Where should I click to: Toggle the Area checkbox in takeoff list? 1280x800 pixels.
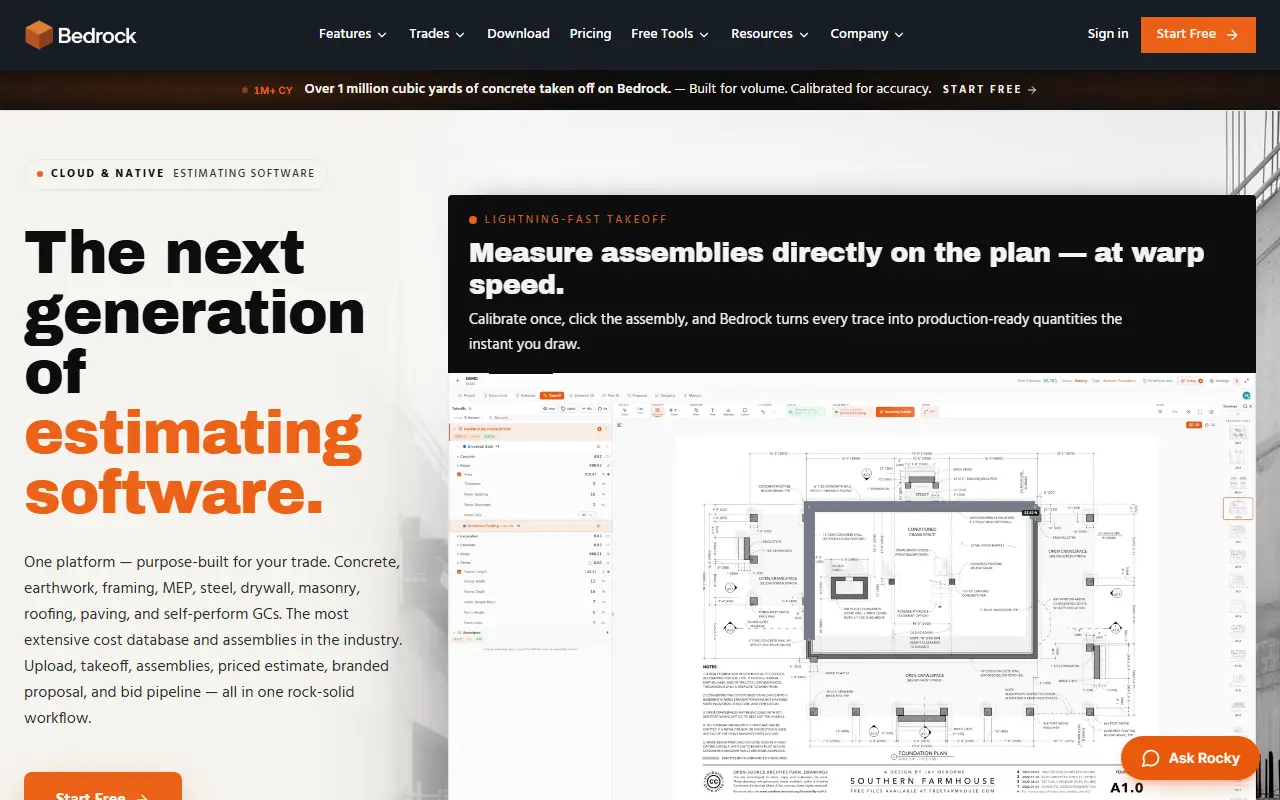pos(459,474)
